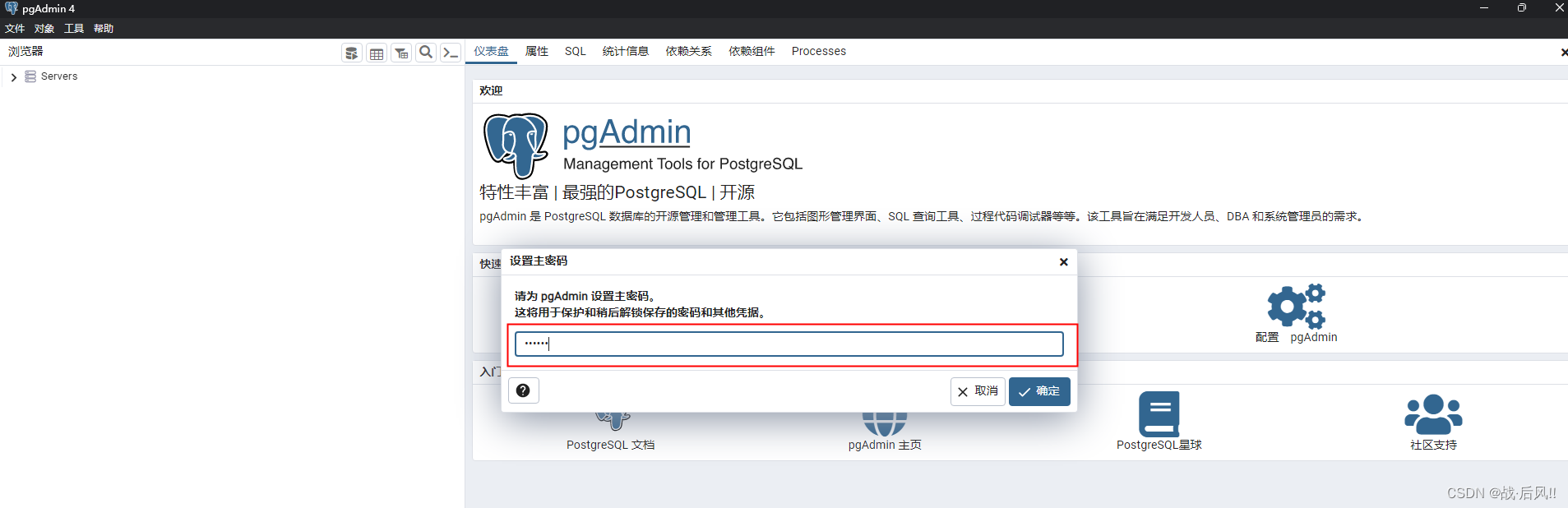Close the dashboard panel with X
1568x508 pixels.
(x=1563, y=52)
